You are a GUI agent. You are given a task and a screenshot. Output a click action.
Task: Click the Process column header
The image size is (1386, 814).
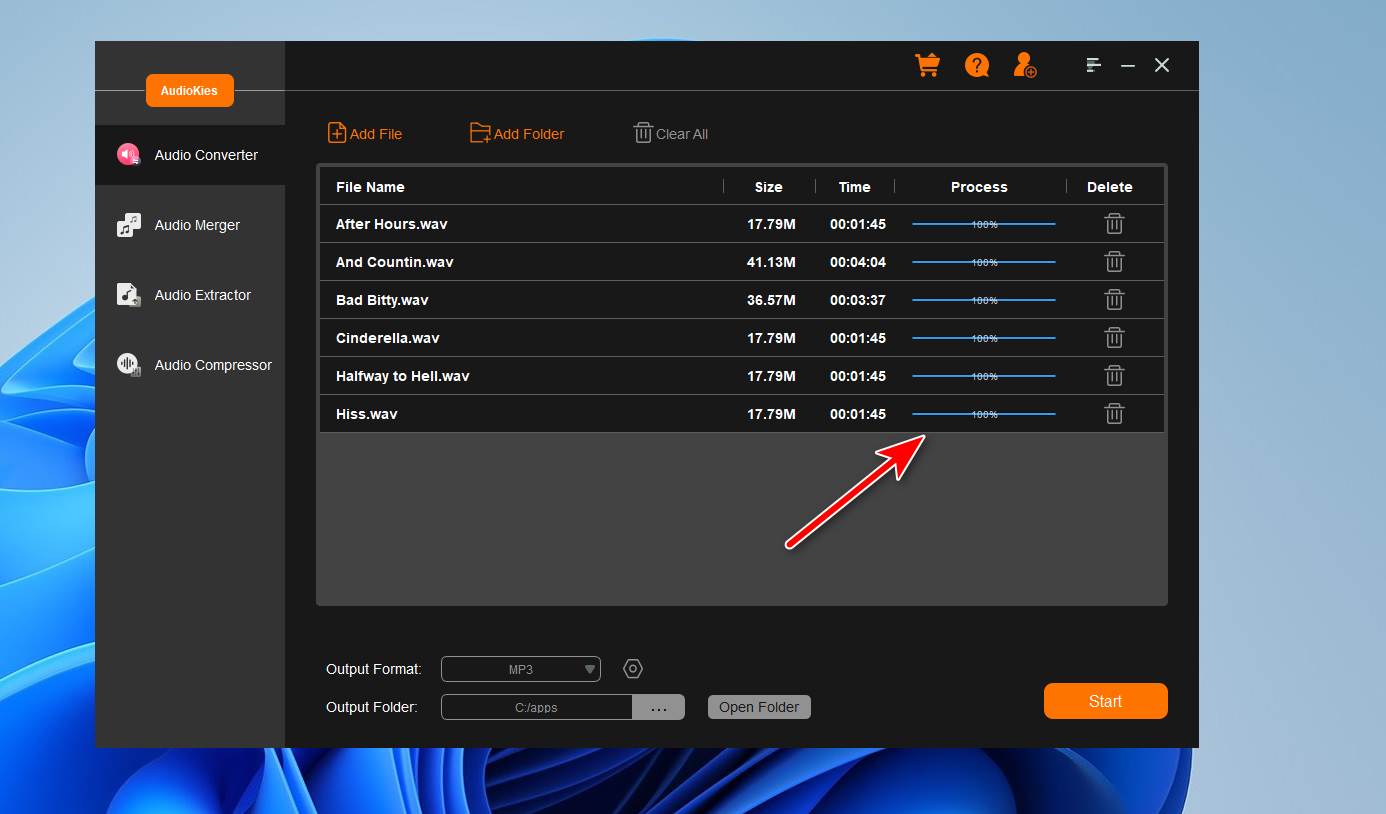click(x=979, y=187)
